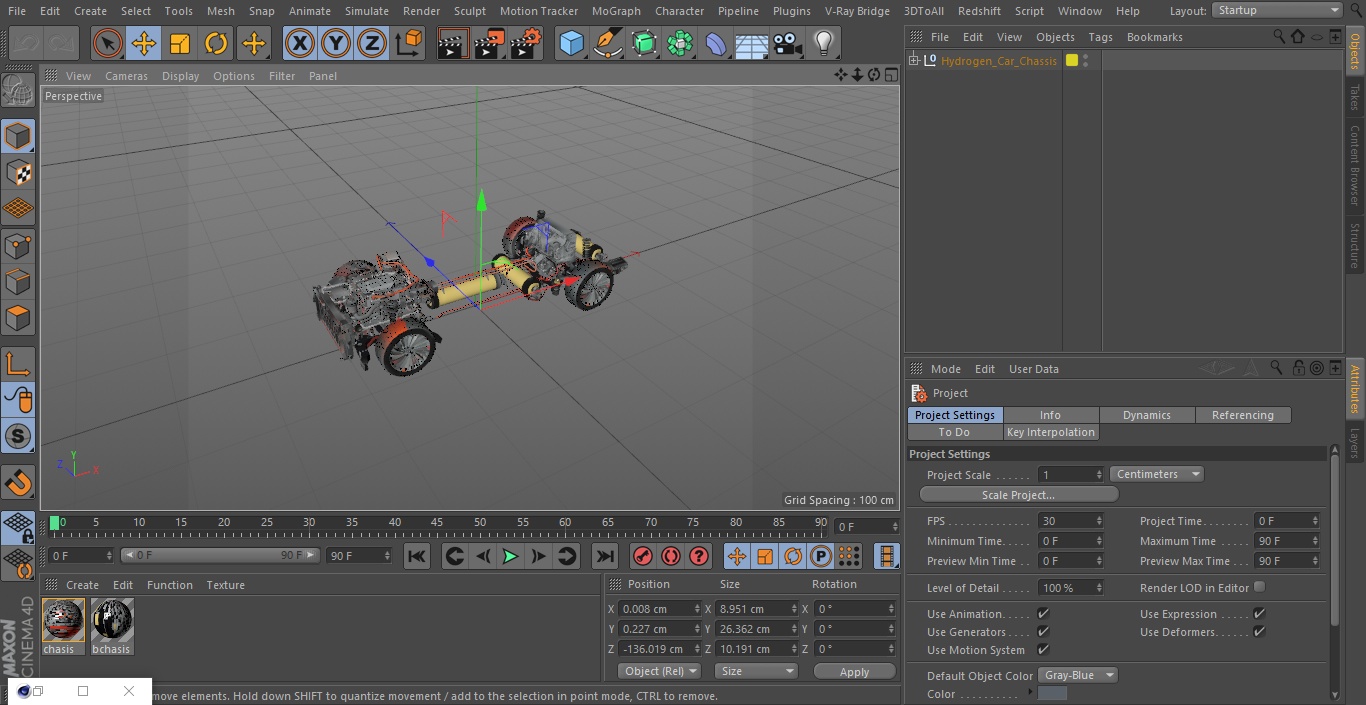Viewport: 1366px width, 705px height.
Task: Add a Camera object from the toolbar
Action: (787, 44)
